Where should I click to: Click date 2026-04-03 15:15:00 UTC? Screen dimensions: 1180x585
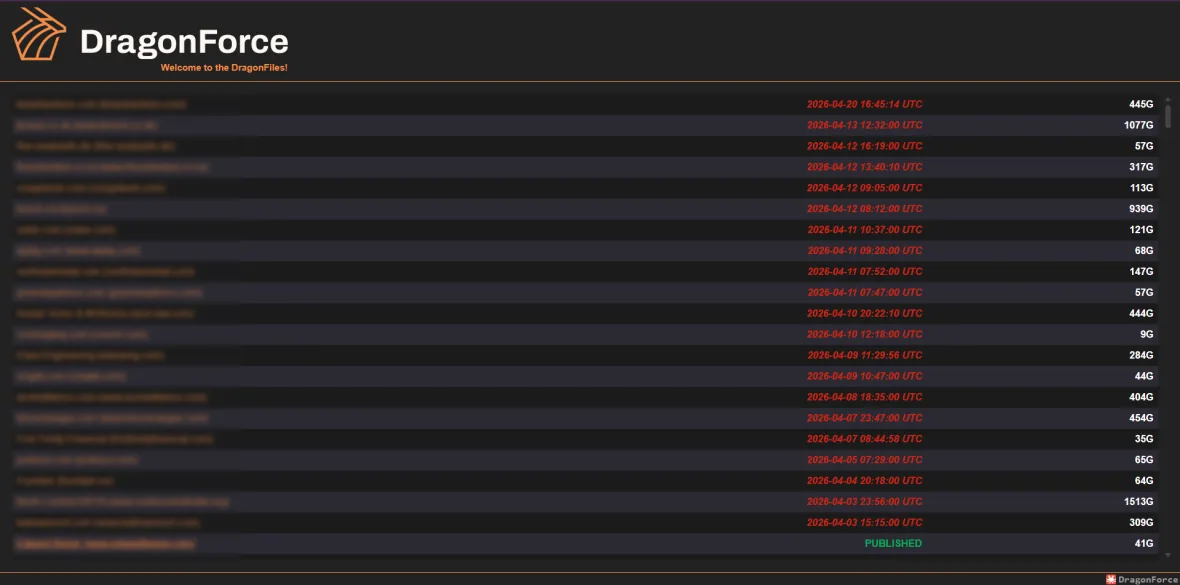tap(865, 522)
